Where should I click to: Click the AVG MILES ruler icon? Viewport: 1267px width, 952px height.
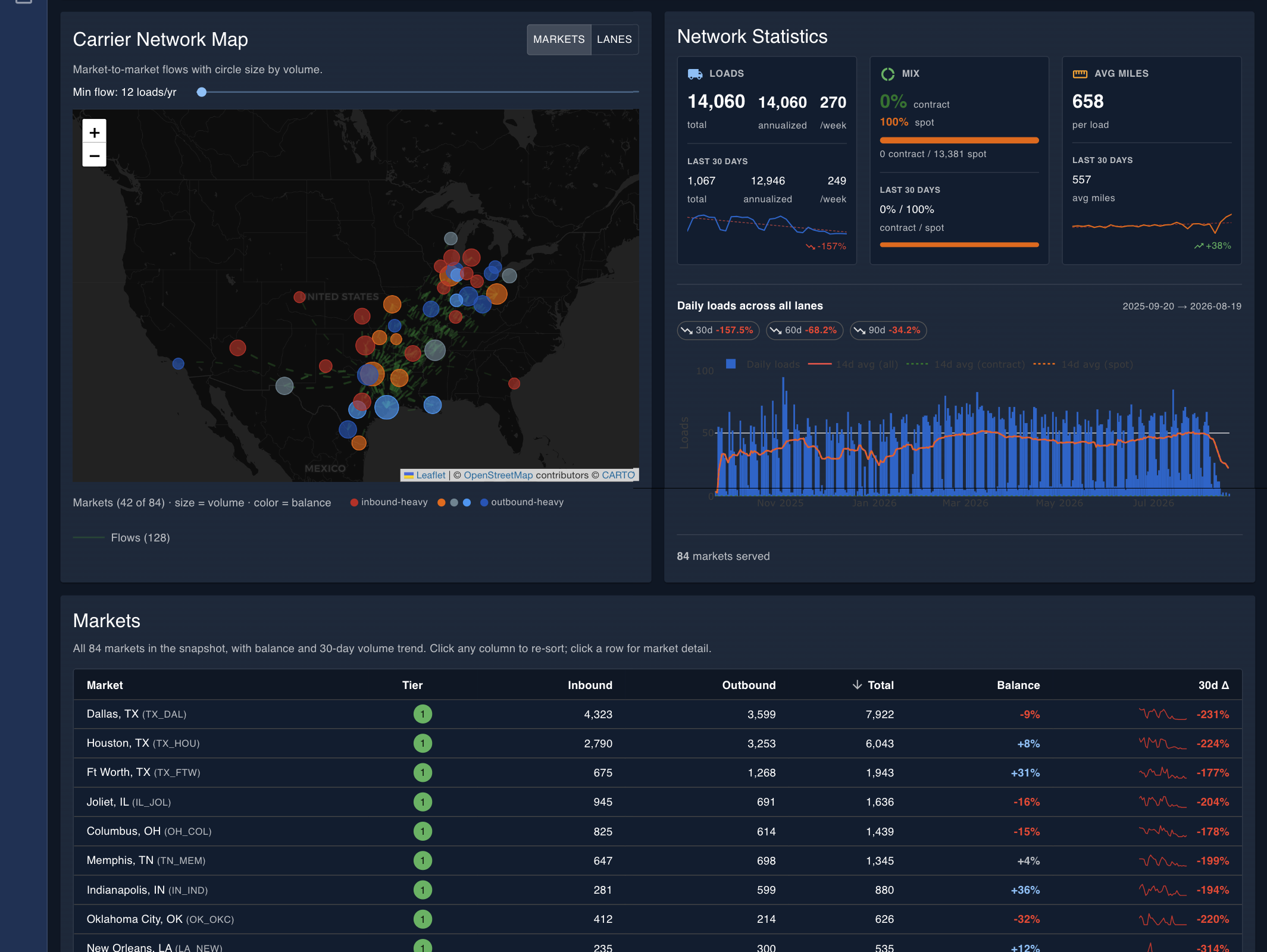point(1080,74)
